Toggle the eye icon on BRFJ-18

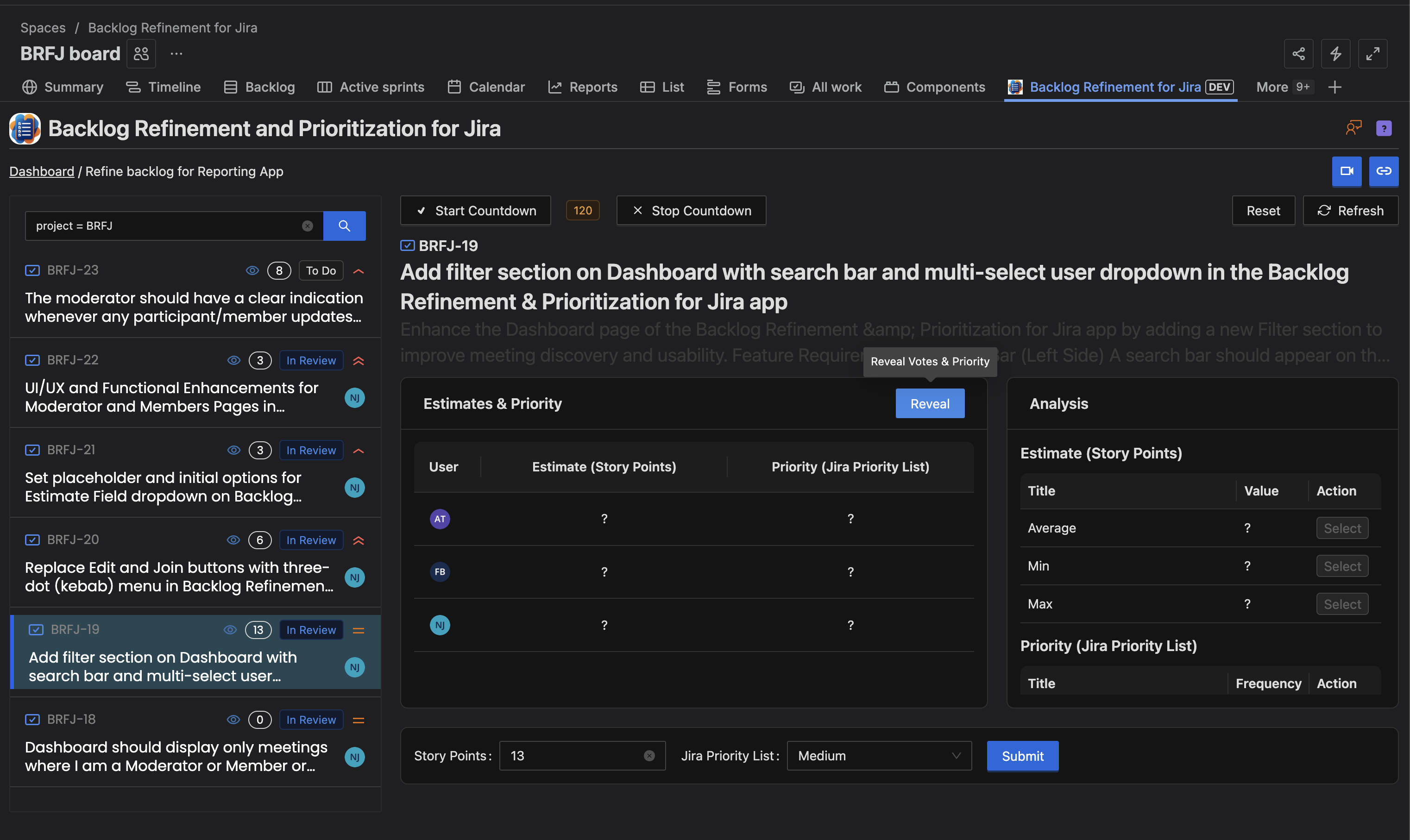[x=233, y=720]
